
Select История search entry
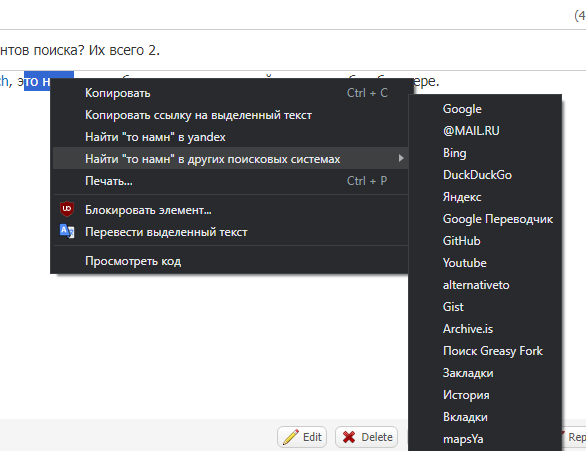pyautogui.click(x=485, y=395)
